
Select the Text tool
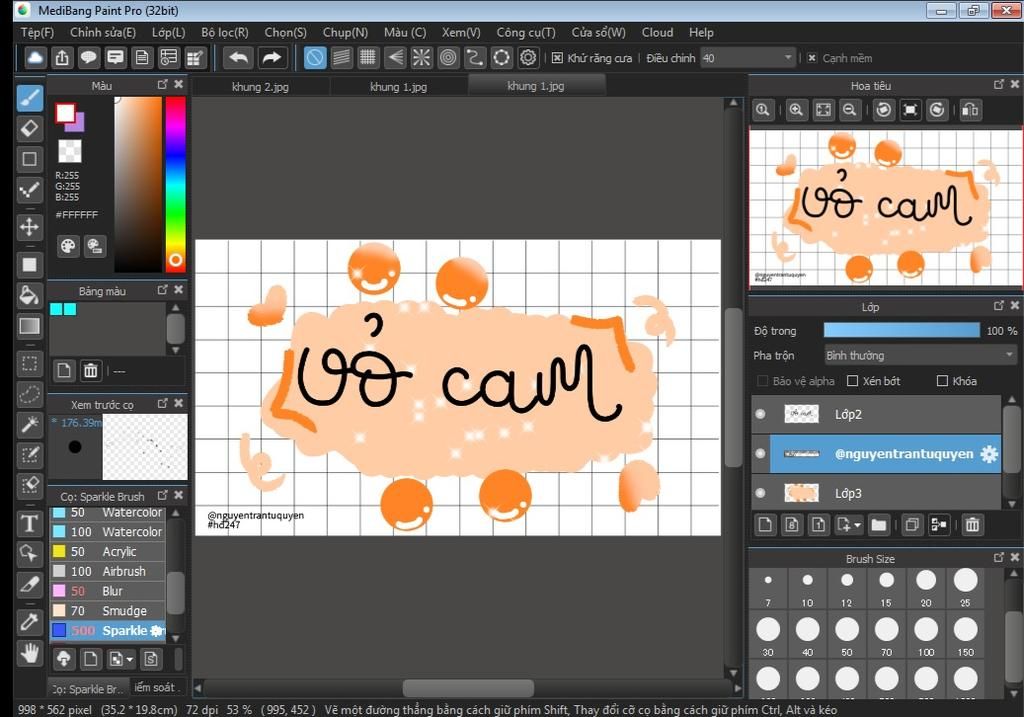(x=29, y=523)
